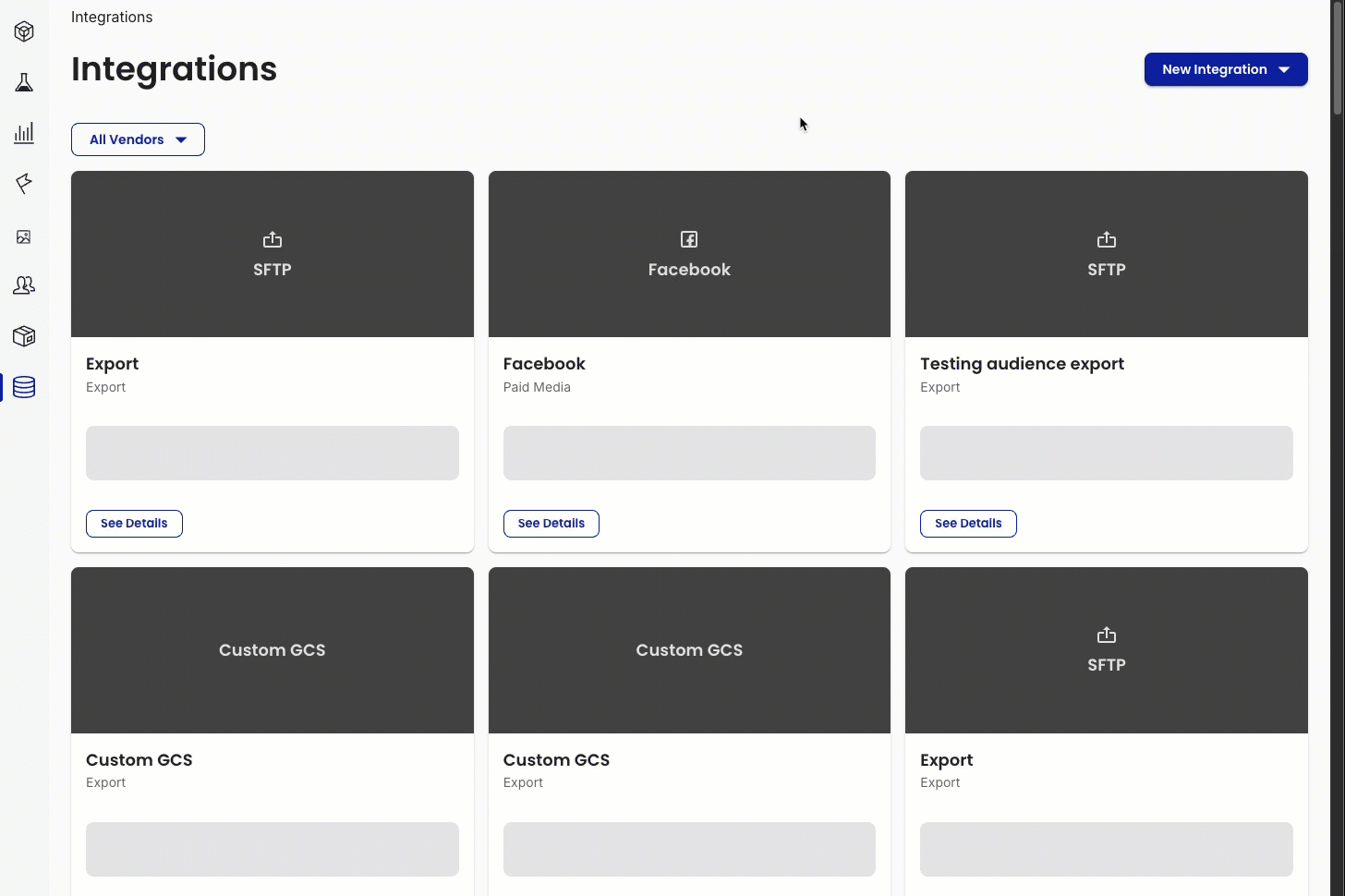Click the Integrations breadcrumb text
Screen dimensions: 1345x896
point(112,17)
